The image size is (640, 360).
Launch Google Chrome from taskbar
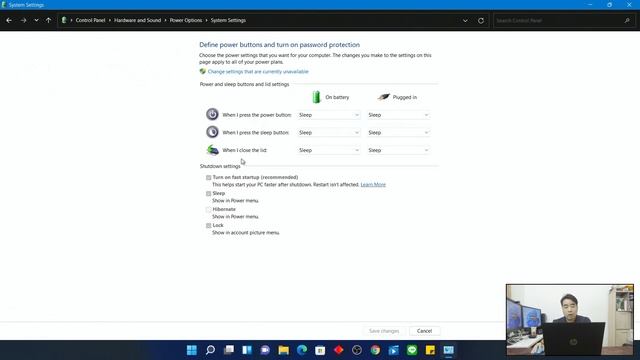click(x=376, y=350)
